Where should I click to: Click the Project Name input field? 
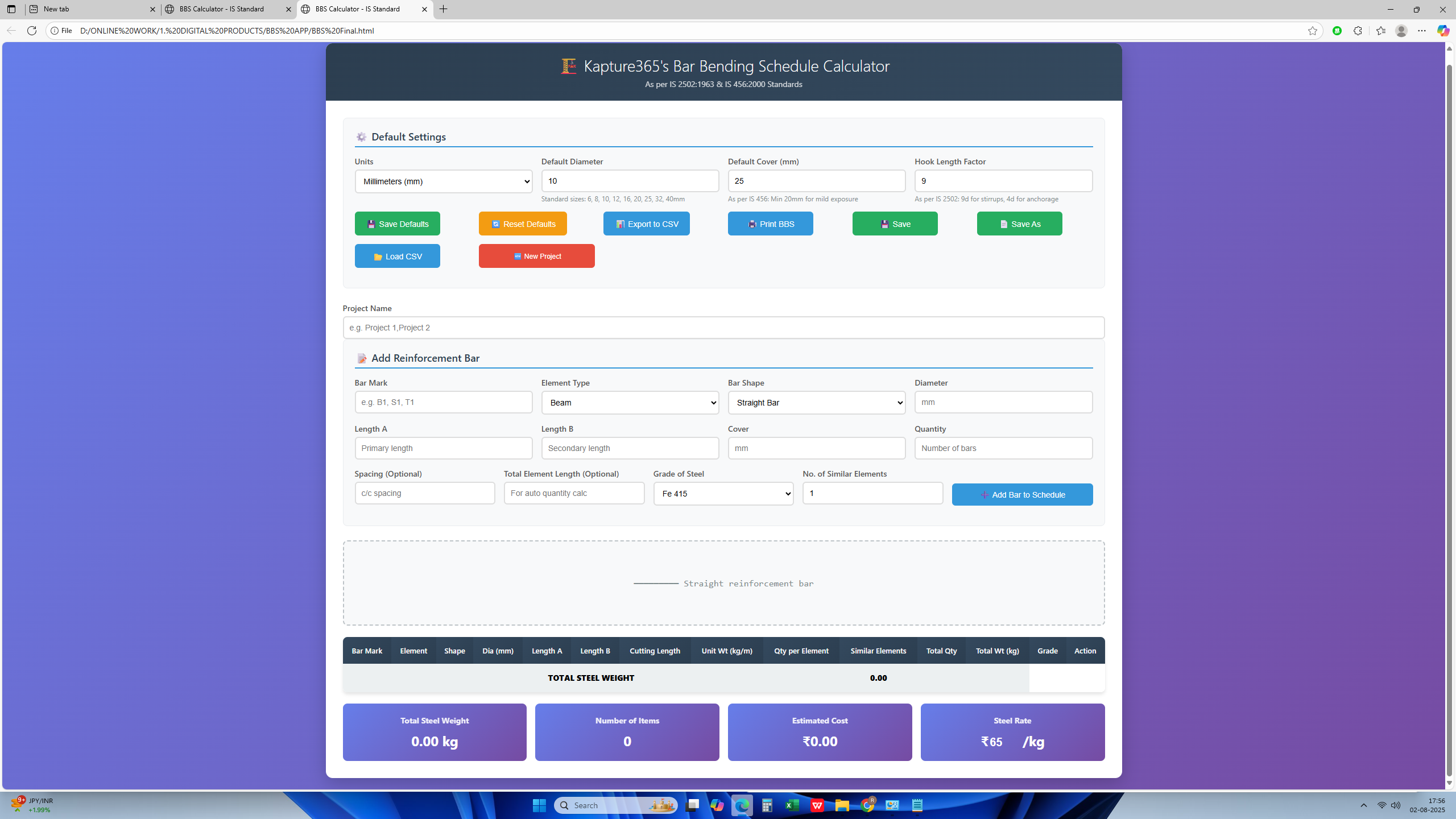coord(723,328)
